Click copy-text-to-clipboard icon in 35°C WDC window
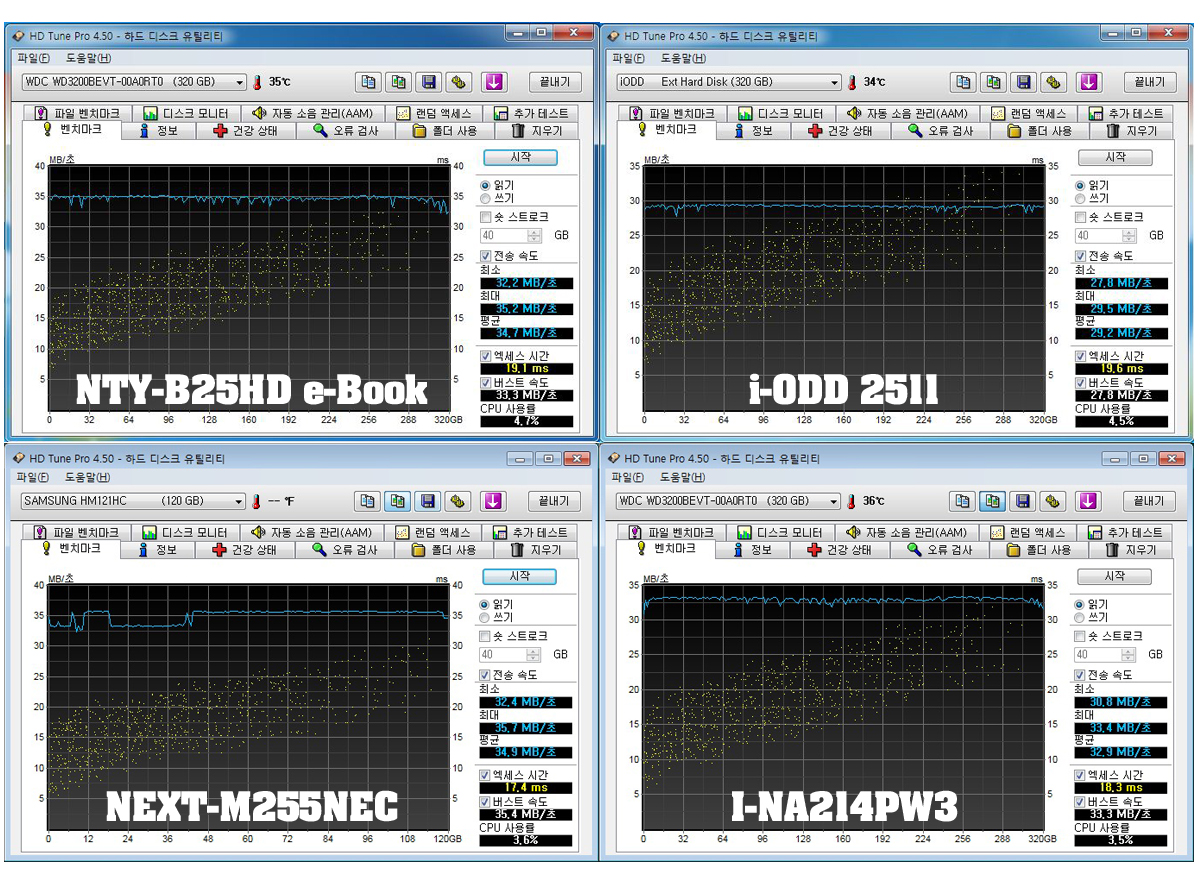 [x=369, y=82]
